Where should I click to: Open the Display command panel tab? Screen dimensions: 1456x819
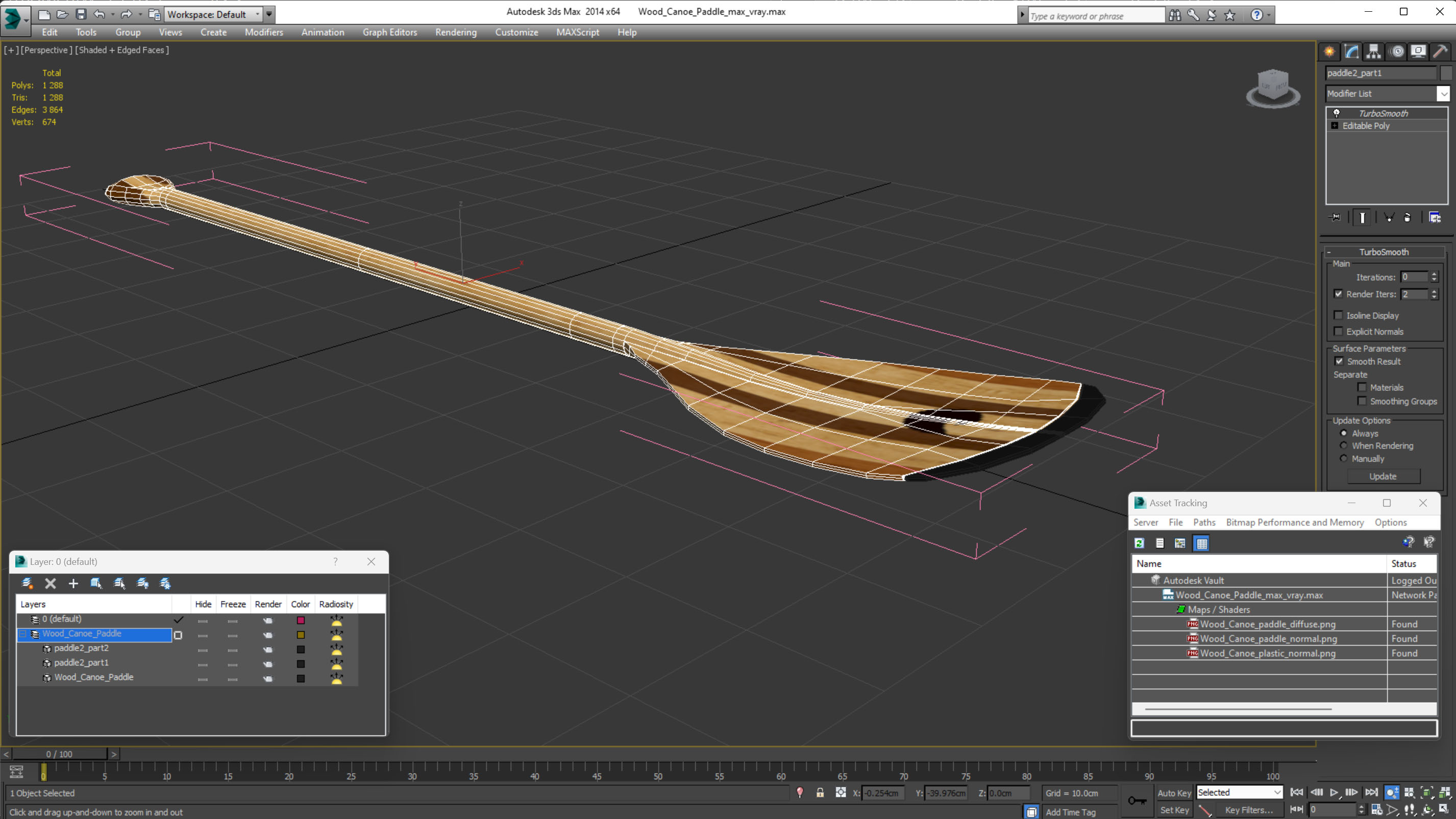pos(1418,52)
